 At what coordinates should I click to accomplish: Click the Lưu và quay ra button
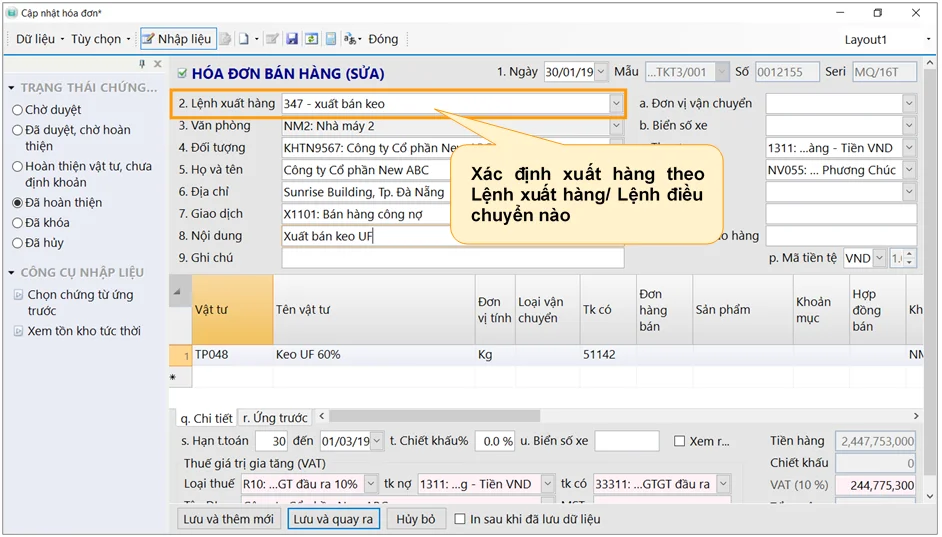coord(333,519)
